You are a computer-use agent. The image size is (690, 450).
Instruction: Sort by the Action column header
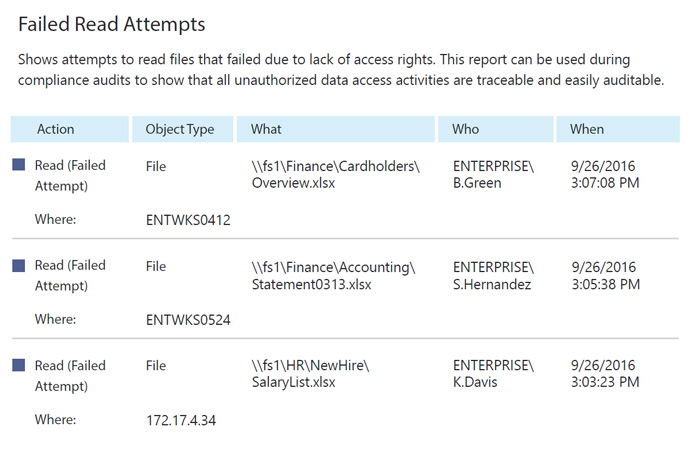point(70,129)
